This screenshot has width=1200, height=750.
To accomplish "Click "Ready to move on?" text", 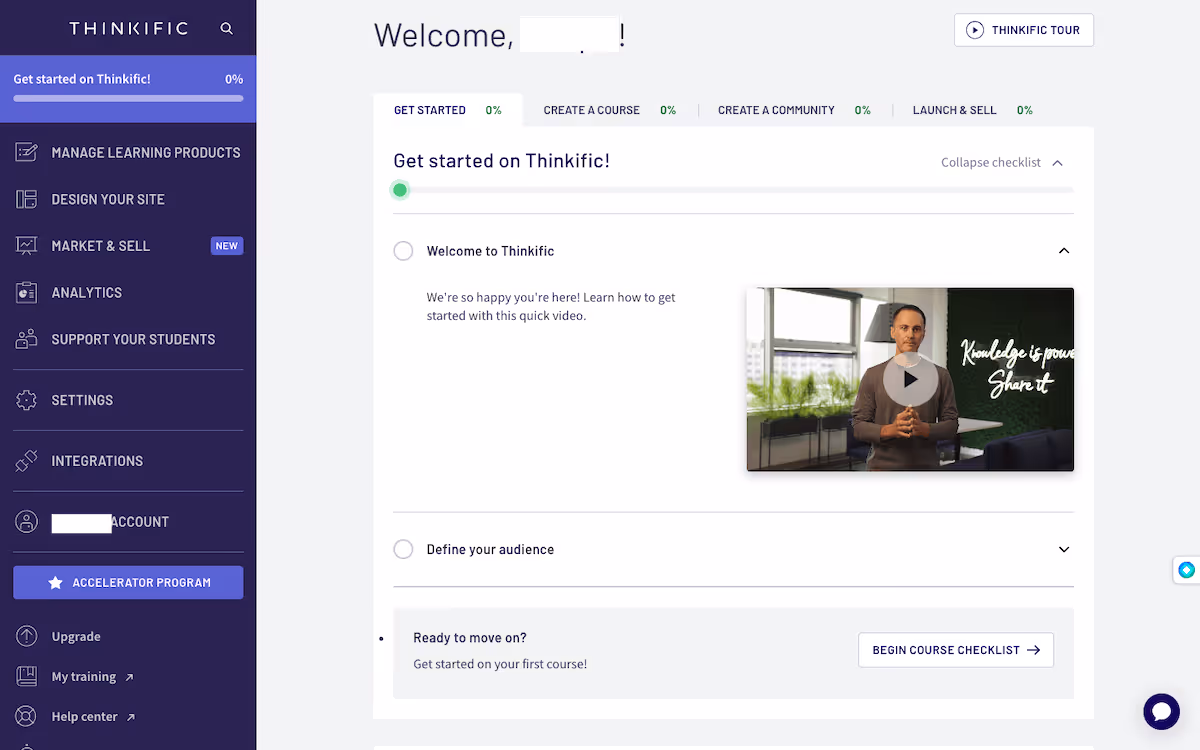I will (x=470, y=638).
